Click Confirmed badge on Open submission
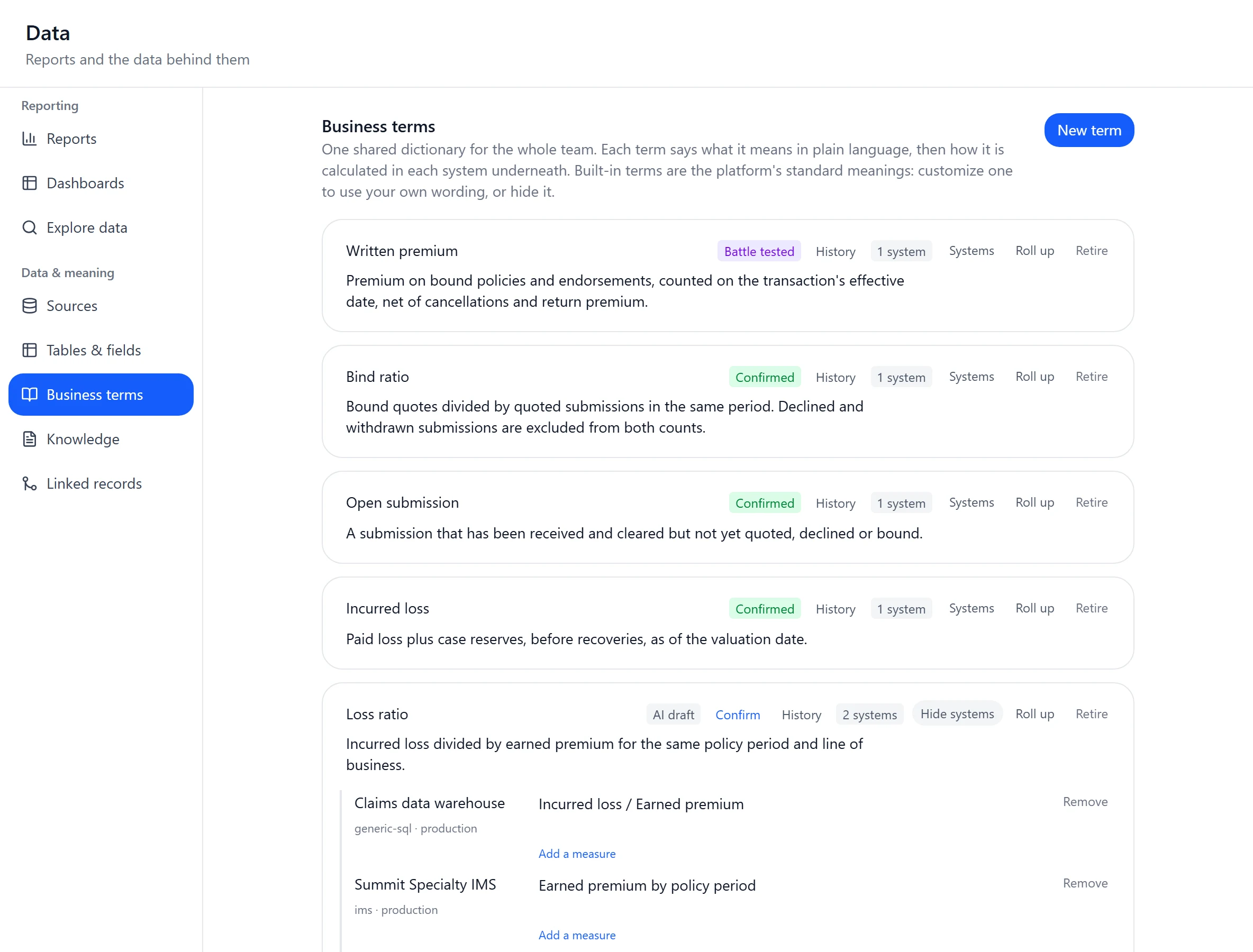This screenshot has width=1253, height=952. pos(764,503)
